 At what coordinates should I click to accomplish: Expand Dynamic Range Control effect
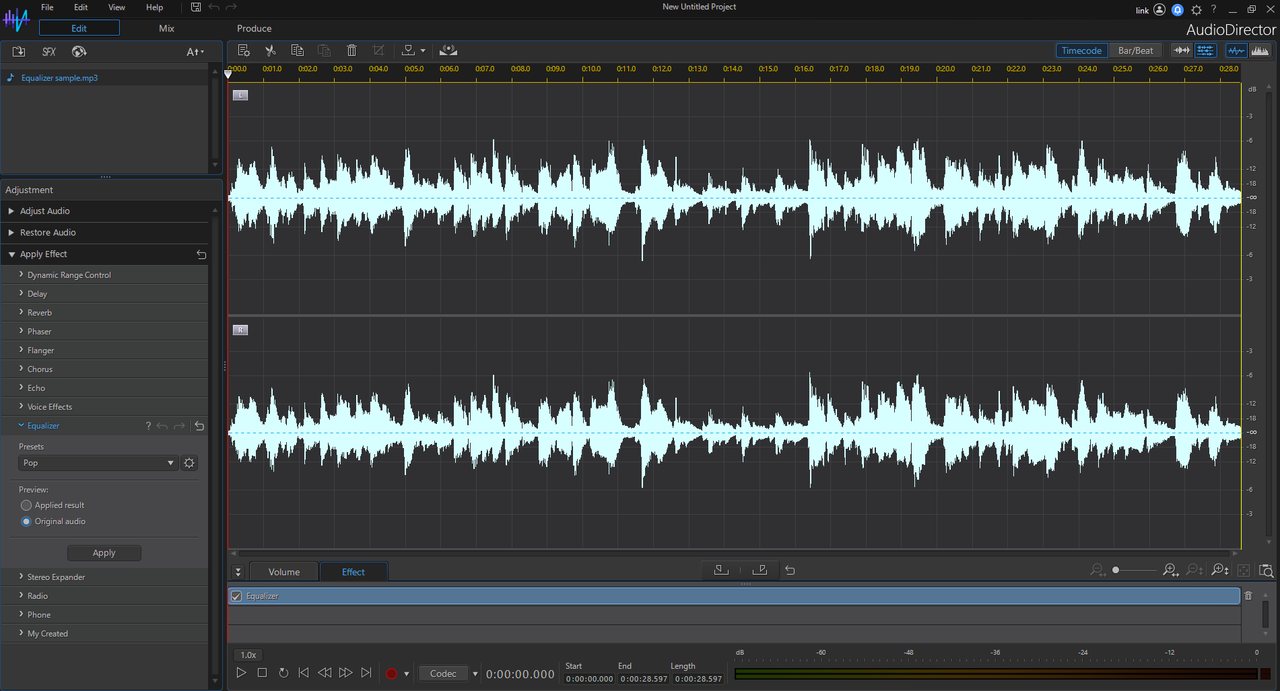tap(105, 275)
